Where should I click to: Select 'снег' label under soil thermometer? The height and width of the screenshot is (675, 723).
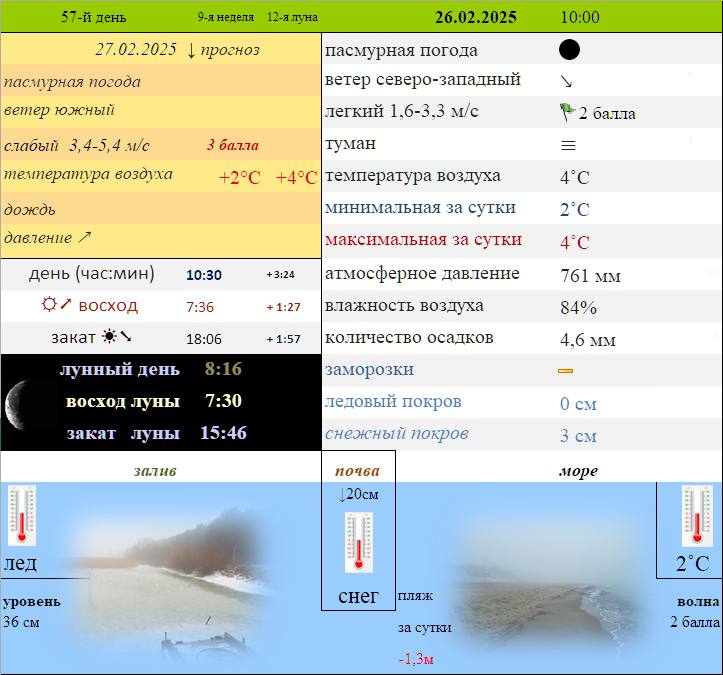[358, 596]
